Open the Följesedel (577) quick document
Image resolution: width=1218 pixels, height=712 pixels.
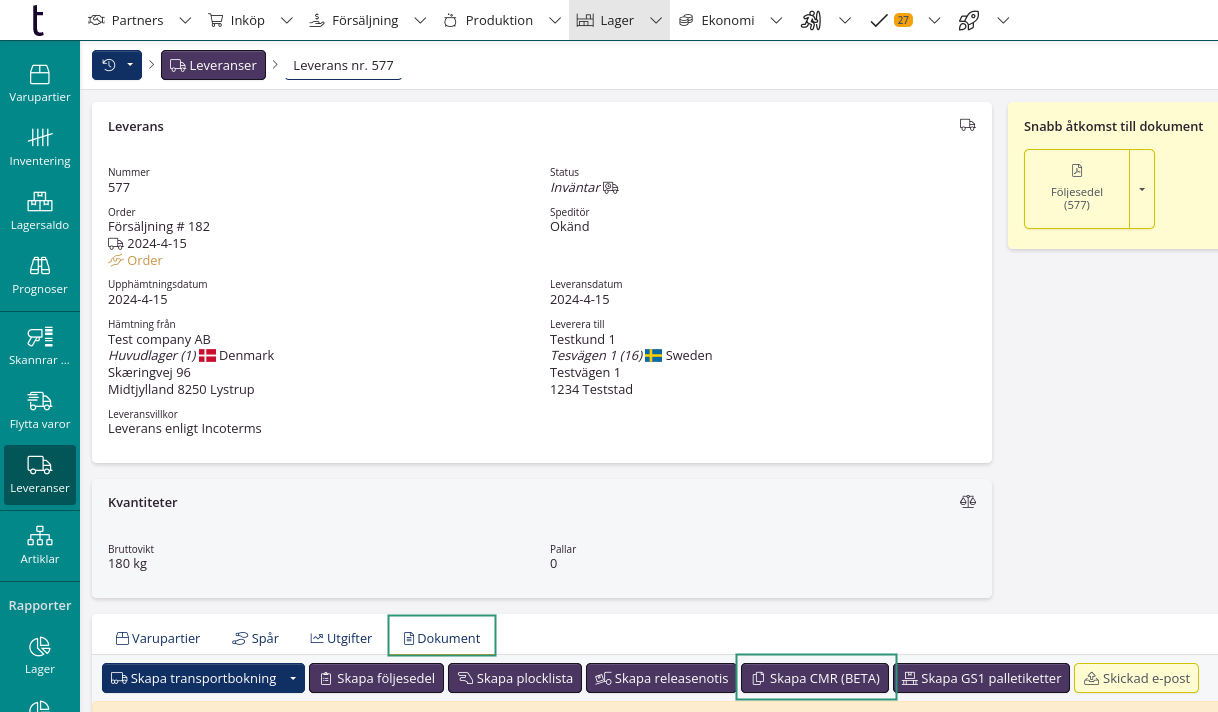[1076, 189]
